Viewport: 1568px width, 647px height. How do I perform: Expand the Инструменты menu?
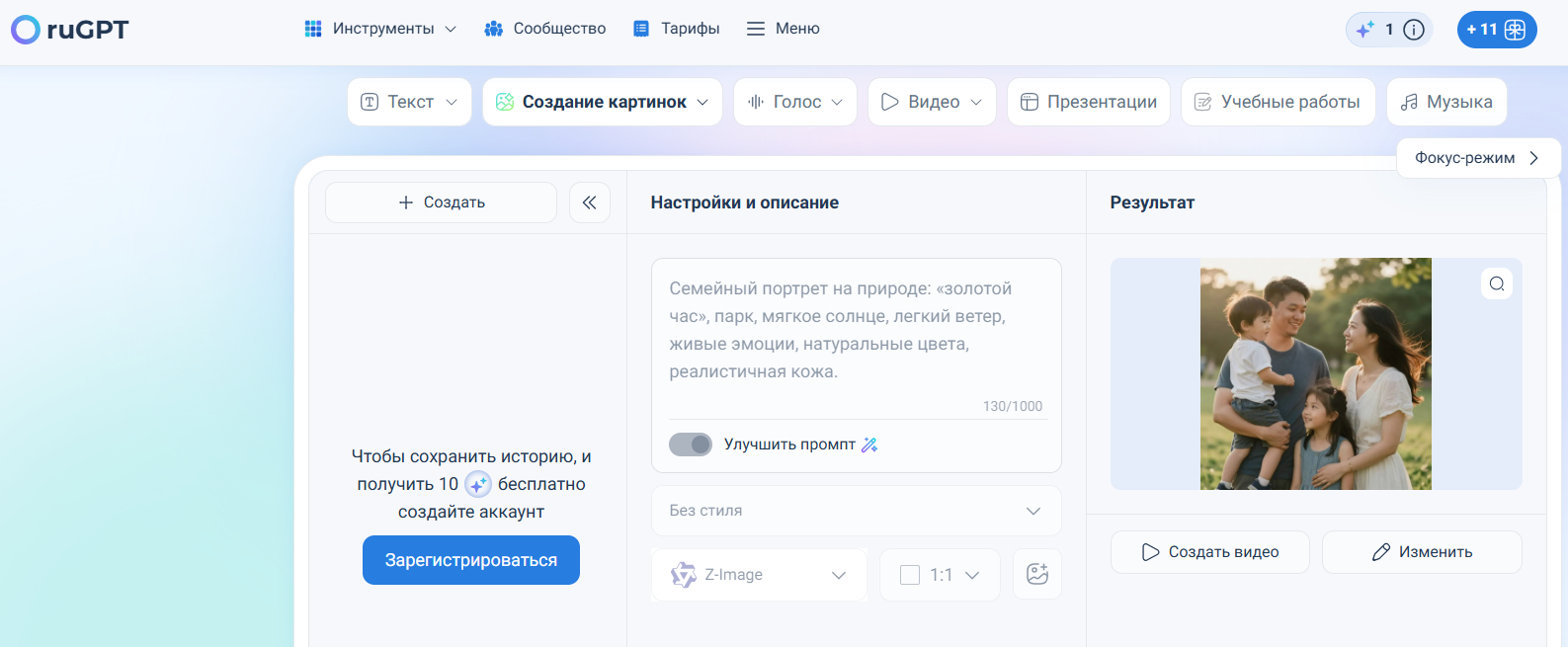point(380,29)
